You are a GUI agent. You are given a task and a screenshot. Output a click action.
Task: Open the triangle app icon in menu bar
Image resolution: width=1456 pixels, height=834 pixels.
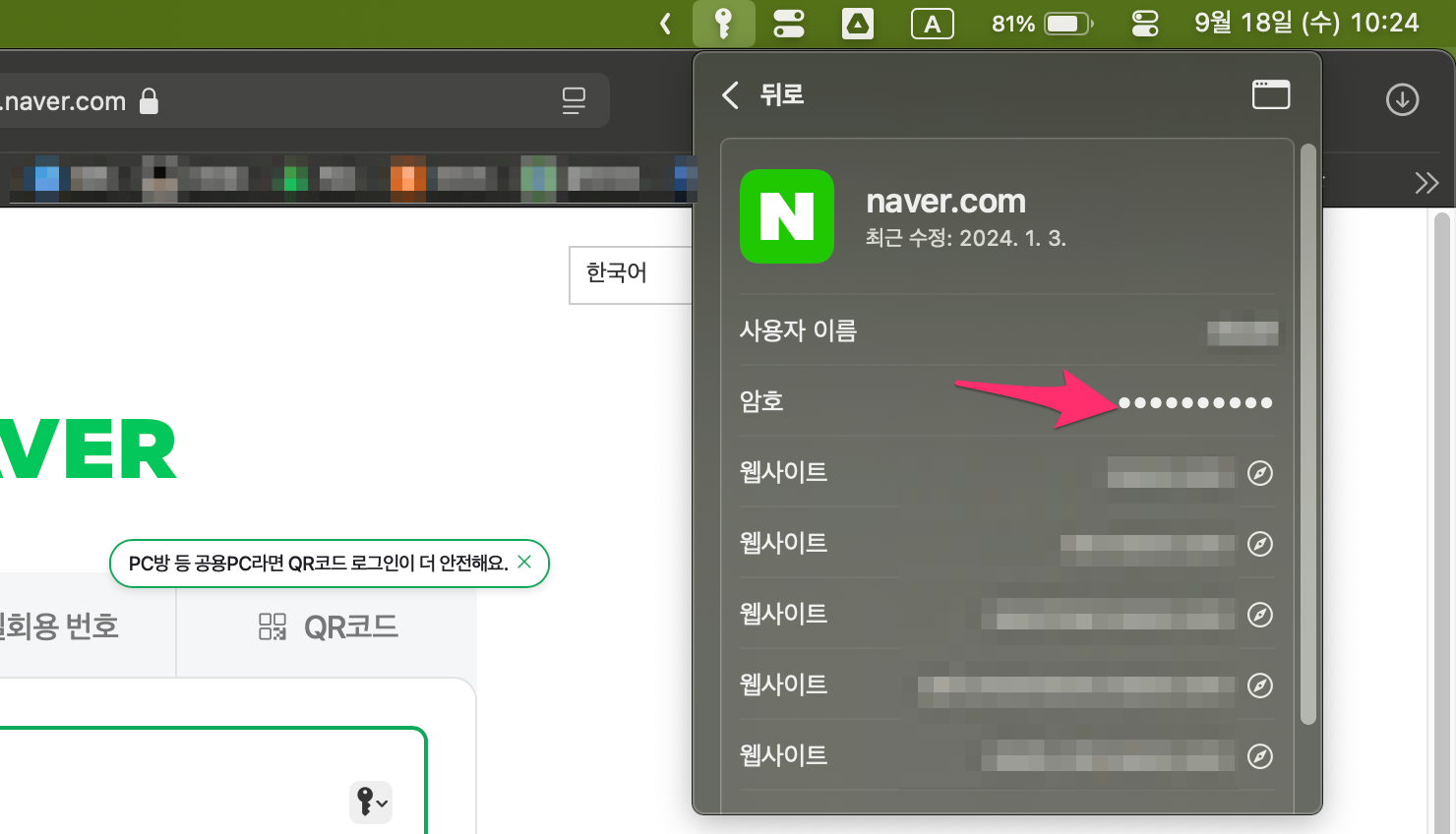coord(858,24)
